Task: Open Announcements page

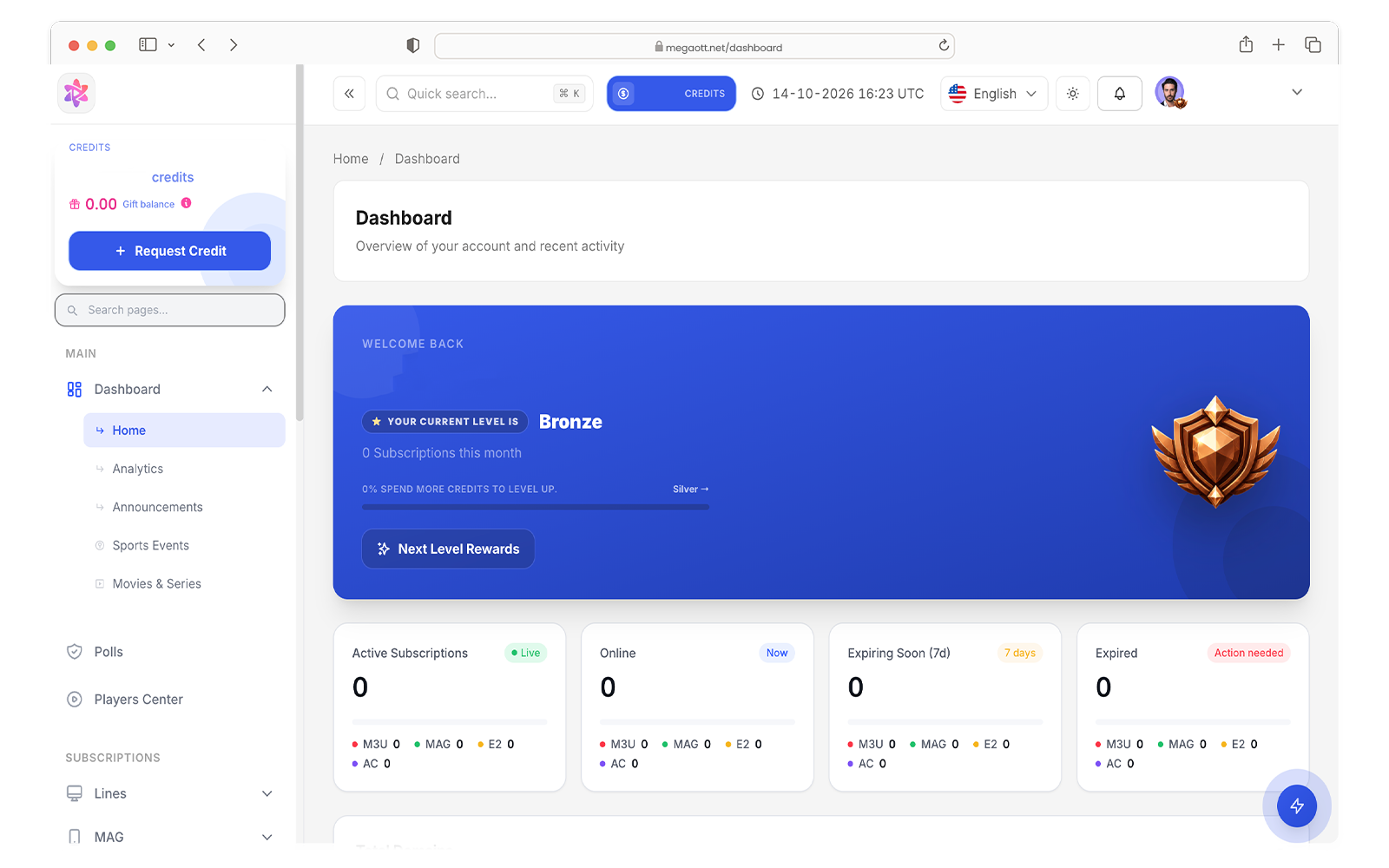Action: click(157, 507)
